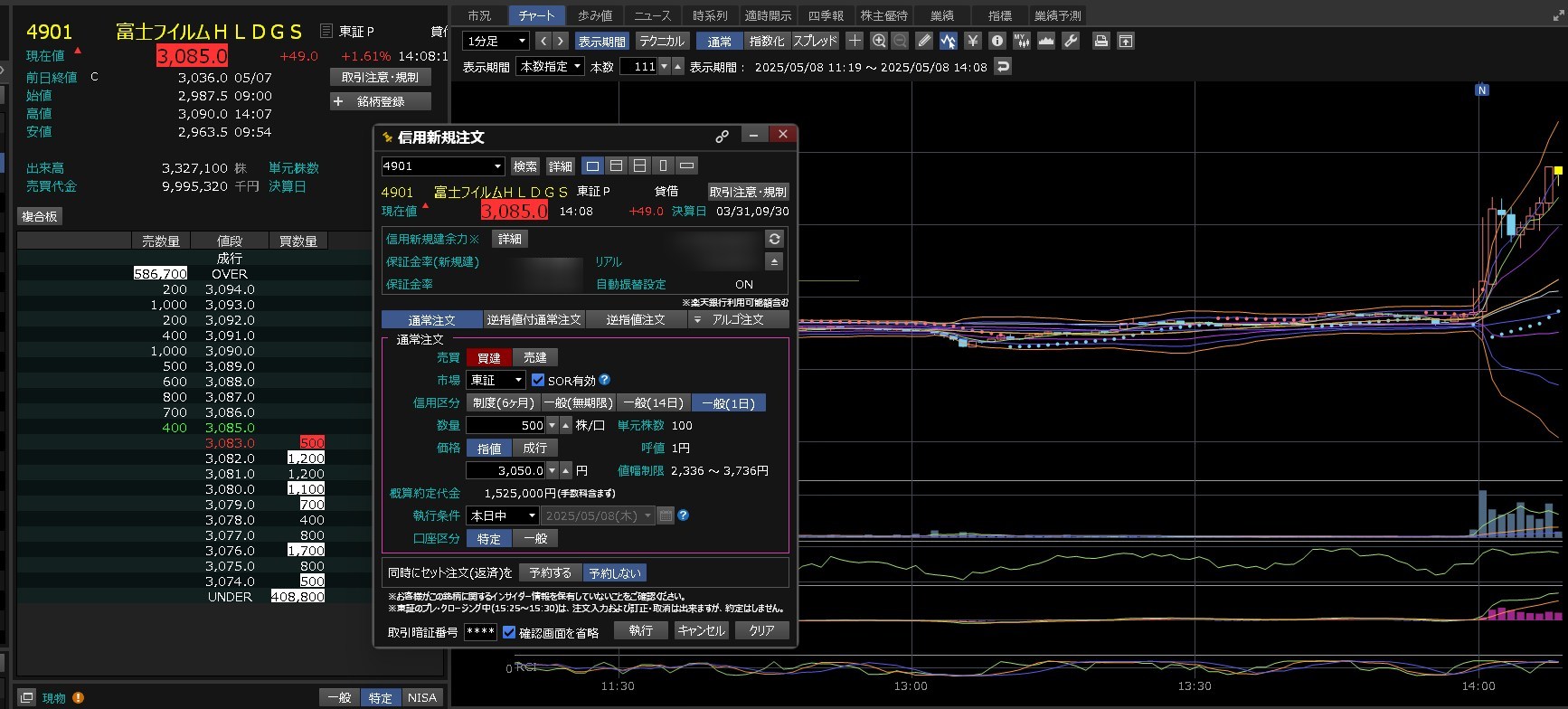
Task: Toggle 確認画面を省略 checkbox
Action: (509, 632)
